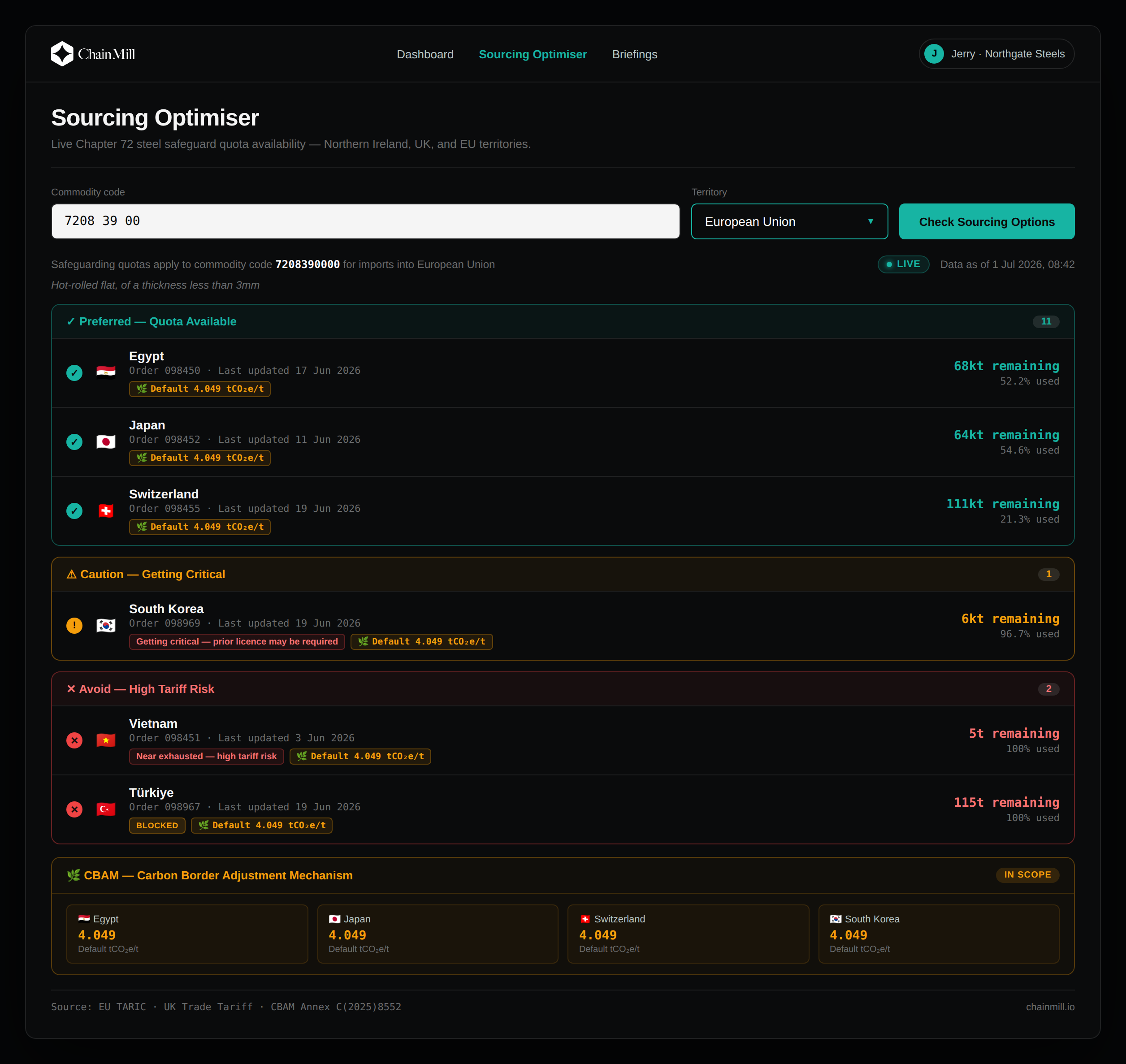
Task: Click Switzerland's Default 4.049 tCO₂e/t badge
Action: (199, 527)
